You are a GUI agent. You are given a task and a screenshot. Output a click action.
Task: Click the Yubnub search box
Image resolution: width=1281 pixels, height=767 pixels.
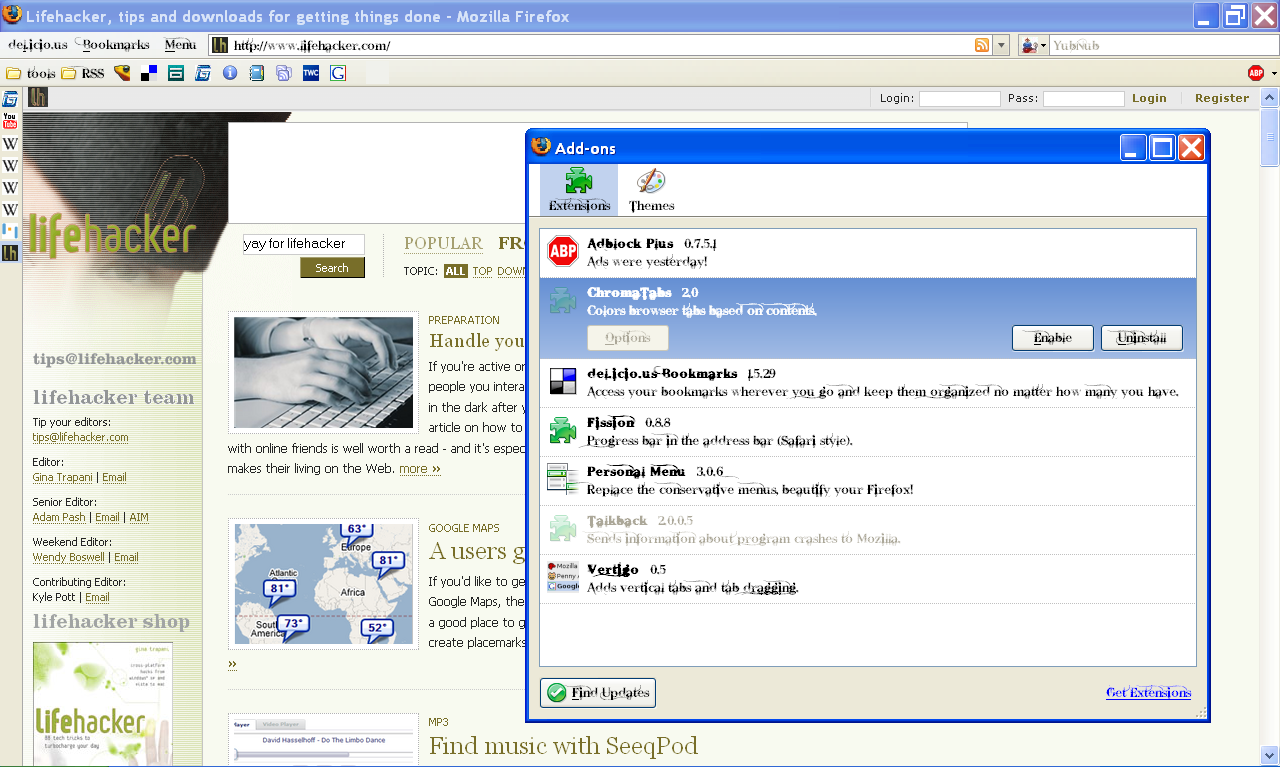coord(1163,45)
